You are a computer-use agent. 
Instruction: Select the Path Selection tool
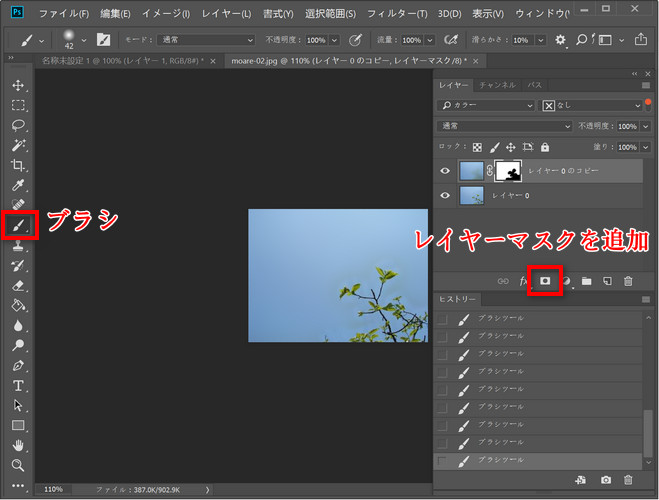(18, 405)
